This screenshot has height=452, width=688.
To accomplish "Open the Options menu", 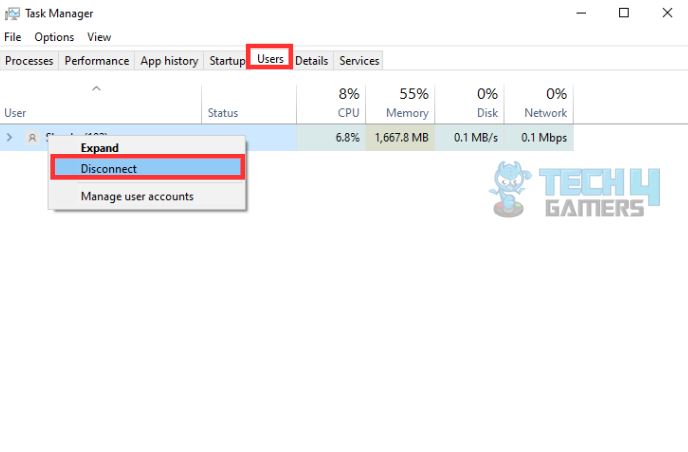I will pos(54,37).
